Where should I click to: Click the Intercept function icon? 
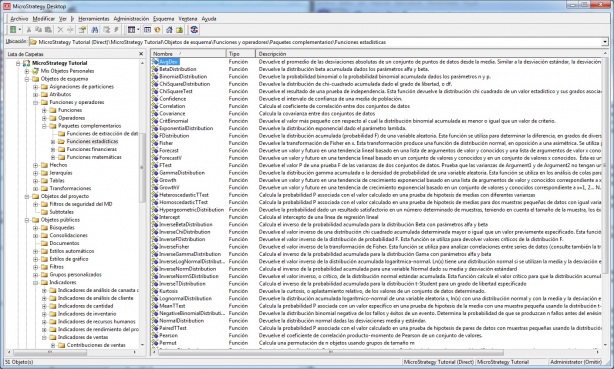tap(155, 217)
